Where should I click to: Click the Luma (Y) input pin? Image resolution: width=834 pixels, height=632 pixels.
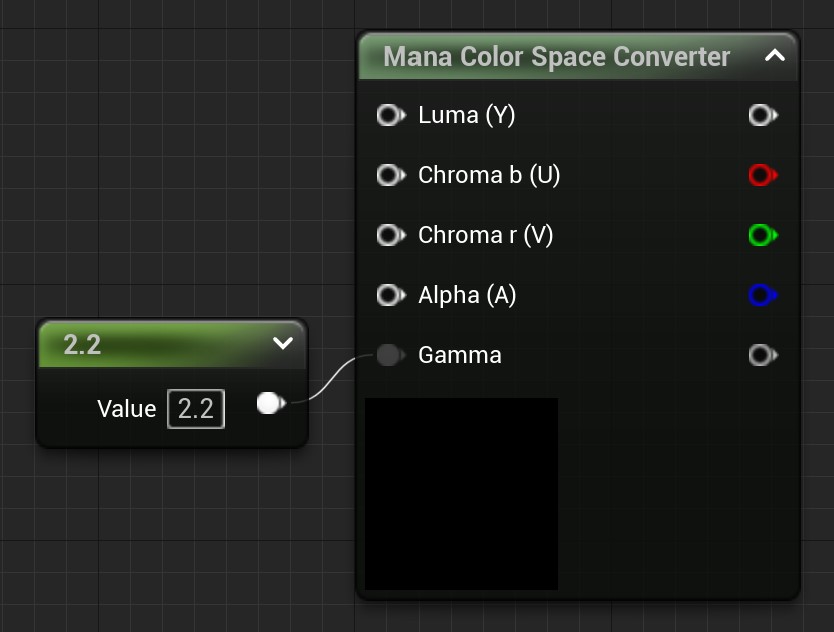point(388,115)
